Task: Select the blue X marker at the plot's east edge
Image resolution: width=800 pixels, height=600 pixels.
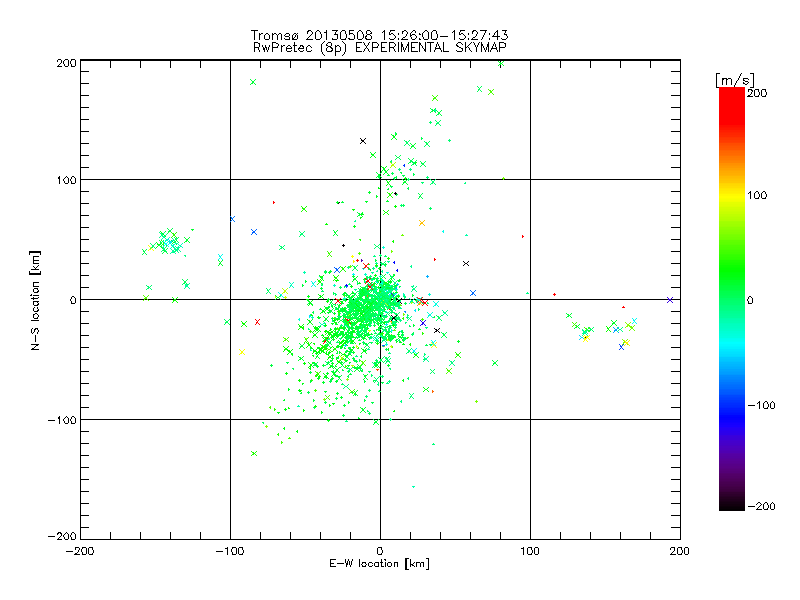Action: pyautogui.click(x=670, y=300)
